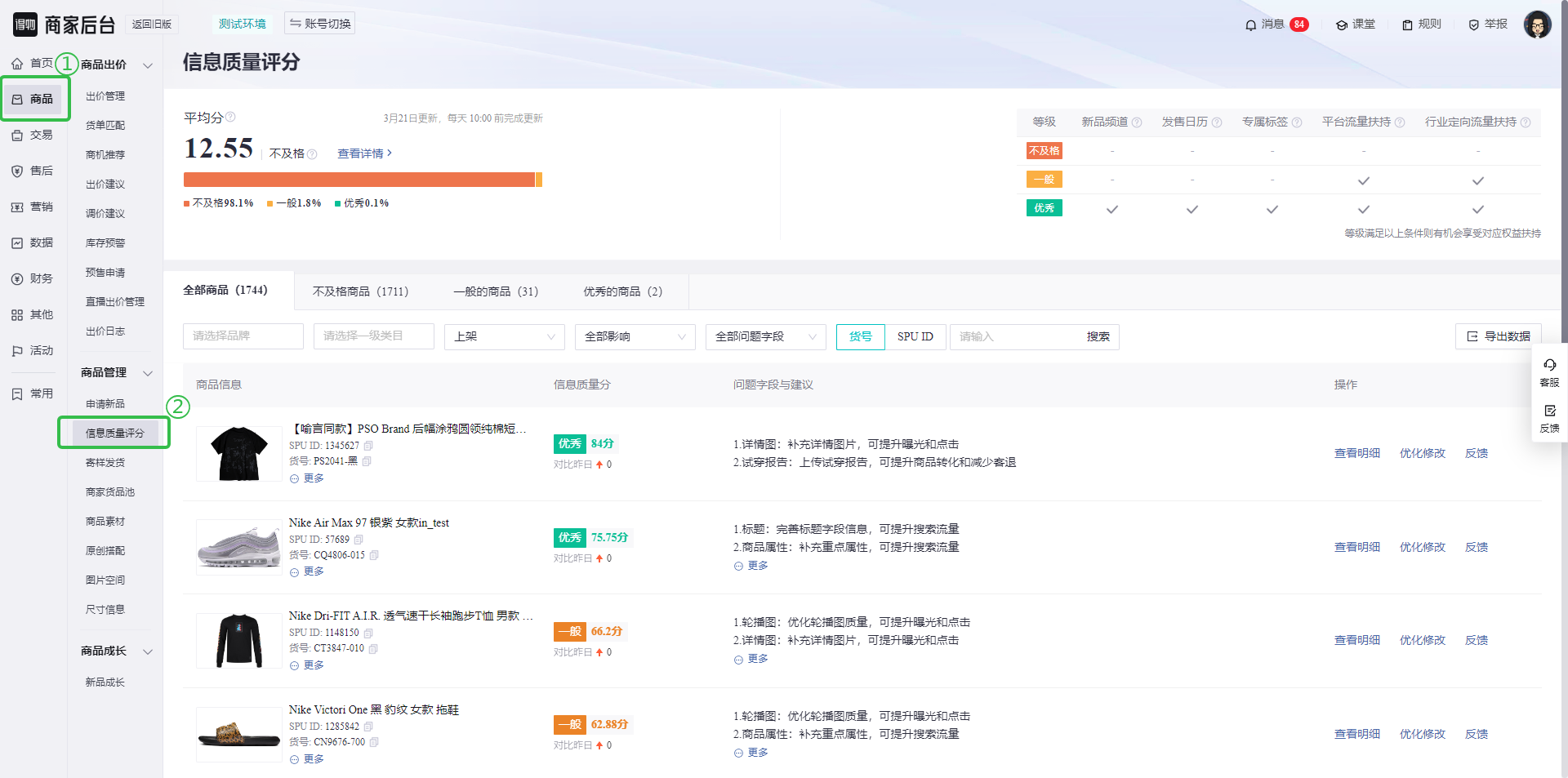Expand 更多 under PSO Brand product info
This screenshot has height=778, width=1568.
[307, 478]
